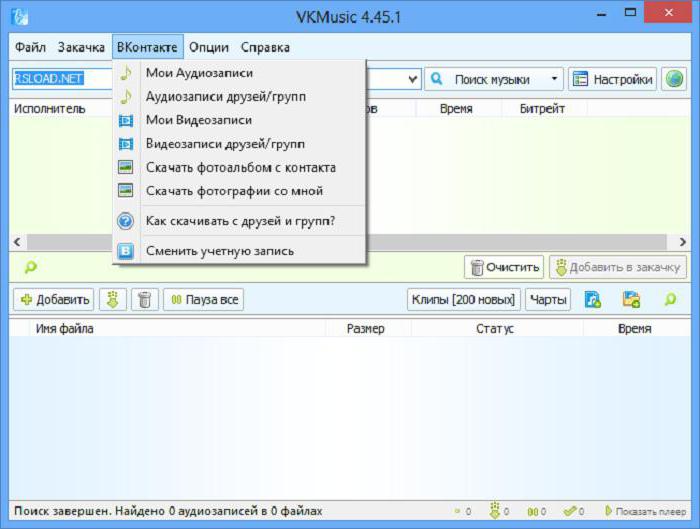Click the paused count indicator in status bar
Image resolution: width=700 pixels, height=529 pixels.
537,512
